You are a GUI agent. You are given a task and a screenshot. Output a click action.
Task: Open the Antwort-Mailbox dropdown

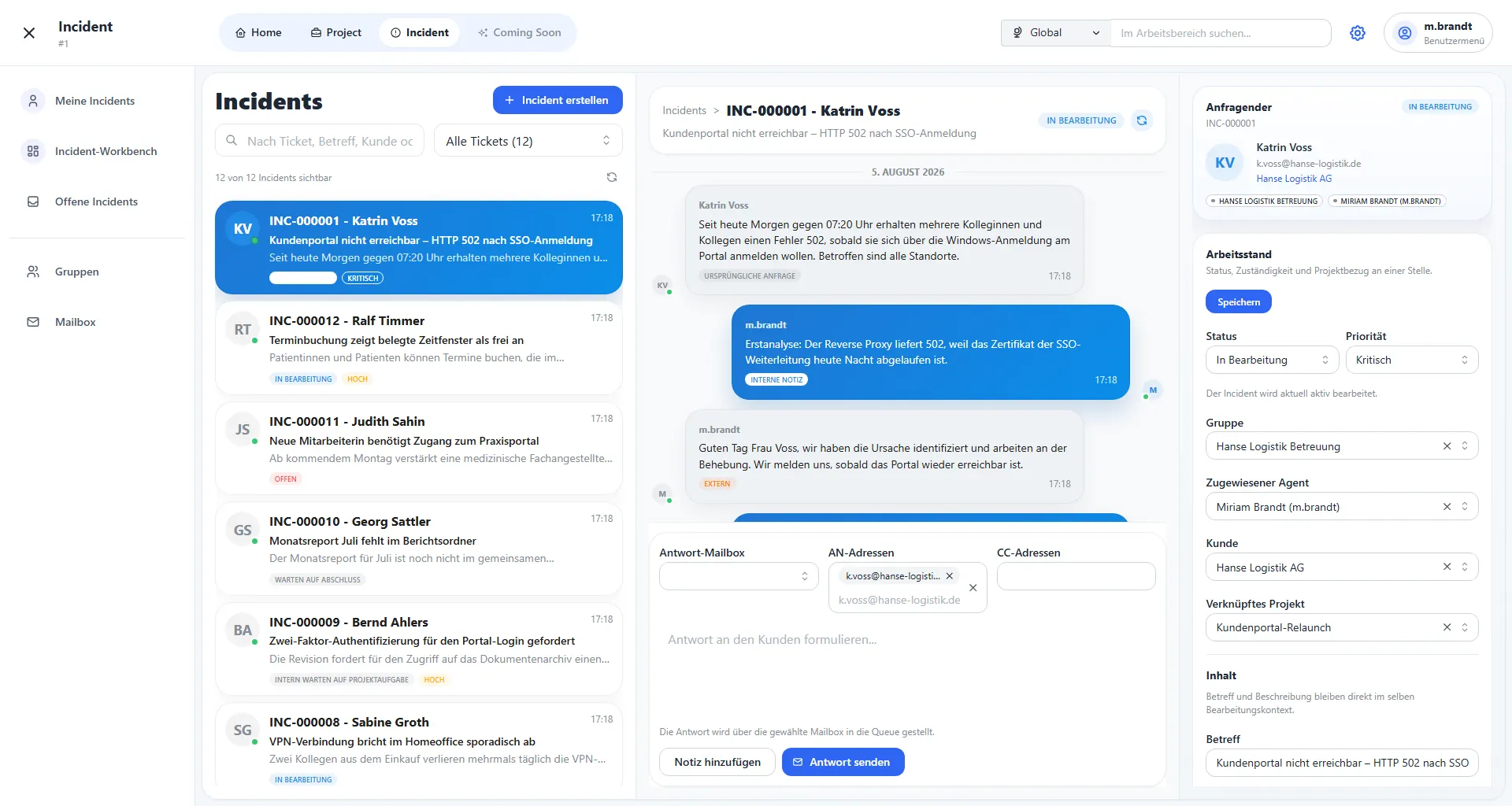click(739, 576)
